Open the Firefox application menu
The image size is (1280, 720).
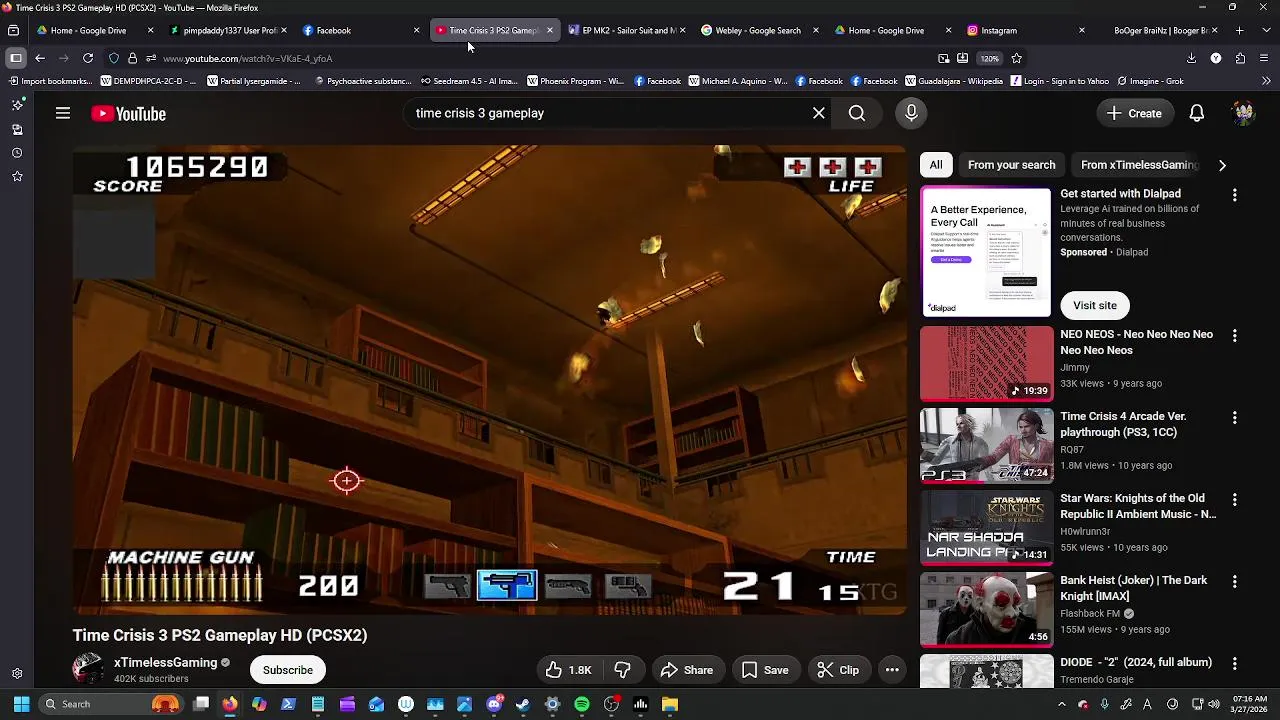tap(1265, 58)
